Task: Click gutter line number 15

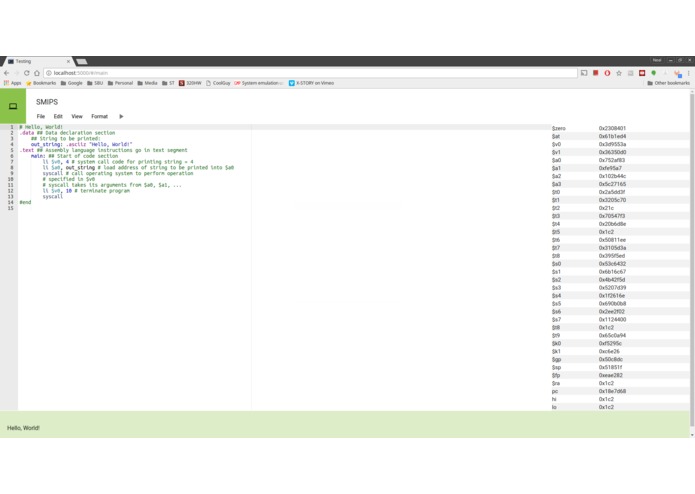Action: tap(11, 208)
